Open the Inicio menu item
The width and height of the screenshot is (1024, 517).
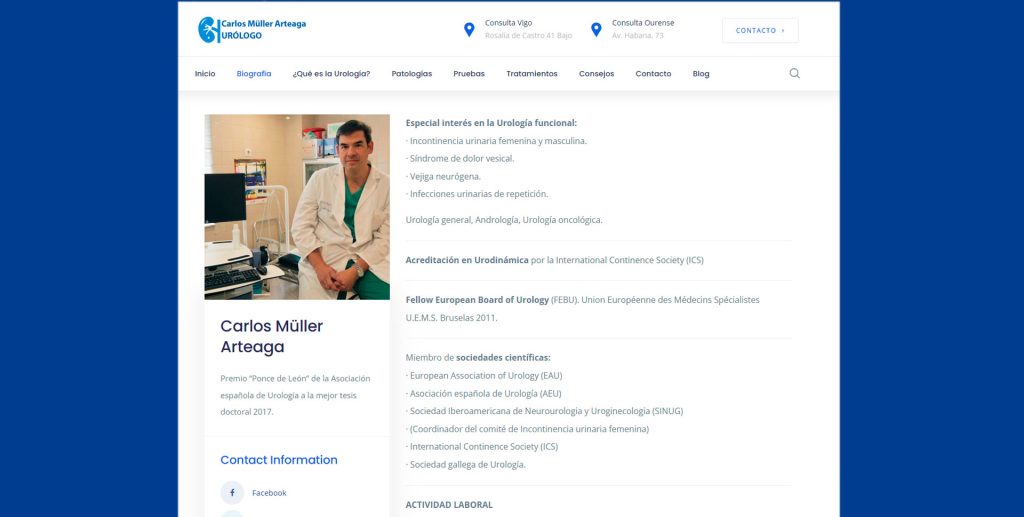pyautogui.click(x=205, y=74)
